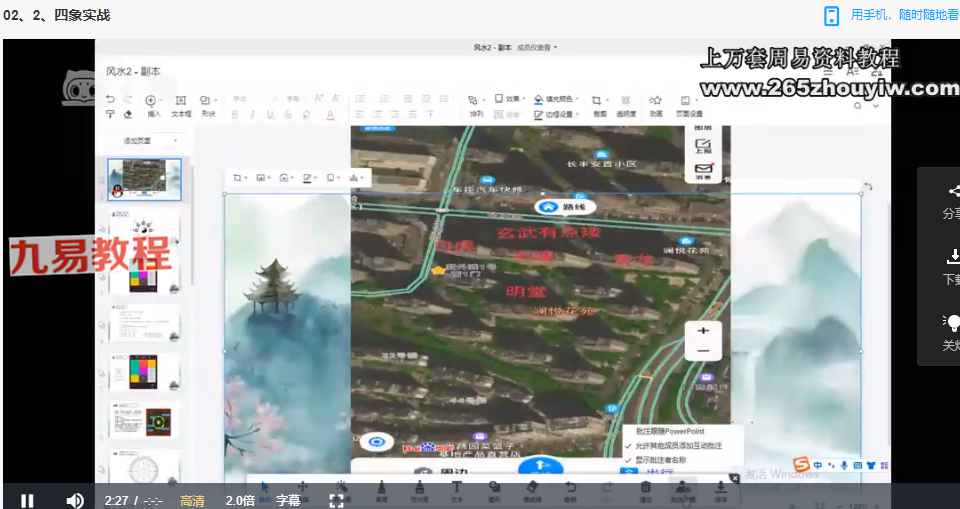Mute the video with the speaker icon
The image size is (960, 509).
click(x=74, y=500)
